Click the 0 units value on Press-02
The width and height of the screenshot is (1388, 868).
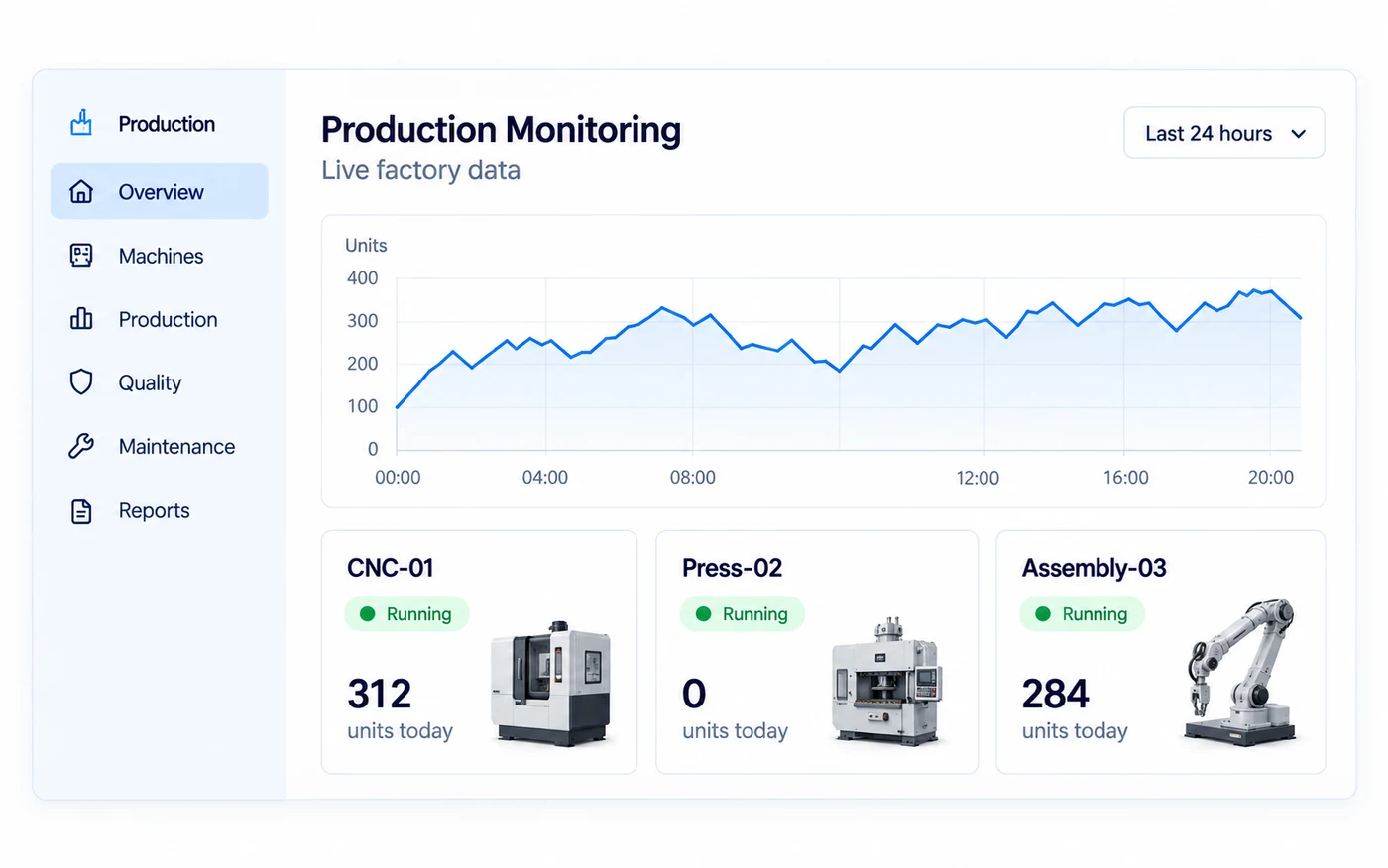coord(694,694)
